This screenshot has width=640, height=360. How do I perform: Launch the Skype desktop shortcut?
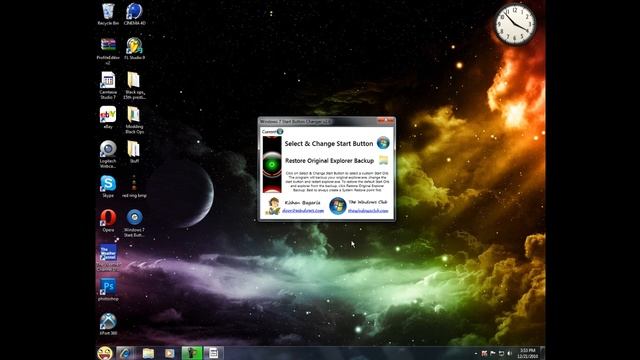(108, 187)
